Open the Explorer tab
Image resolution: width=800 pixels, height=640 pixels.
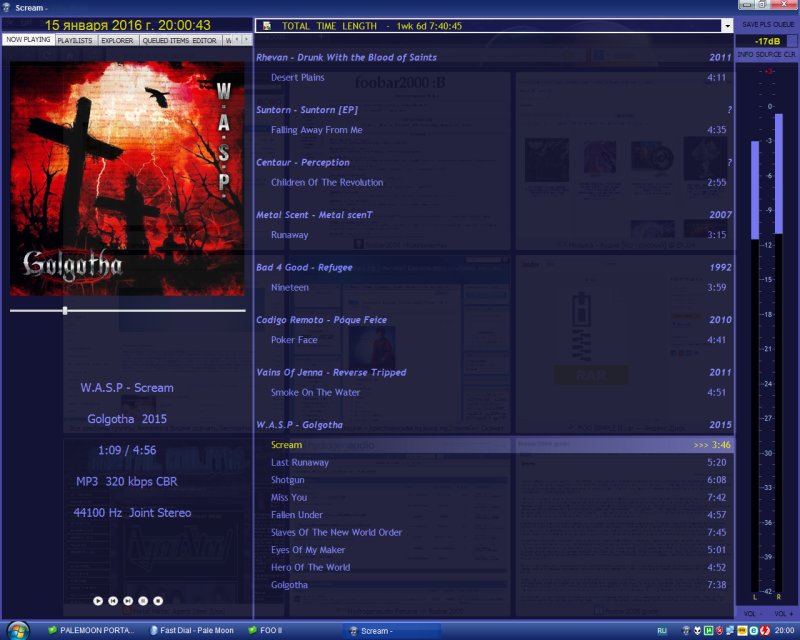[x=117, y=41]
